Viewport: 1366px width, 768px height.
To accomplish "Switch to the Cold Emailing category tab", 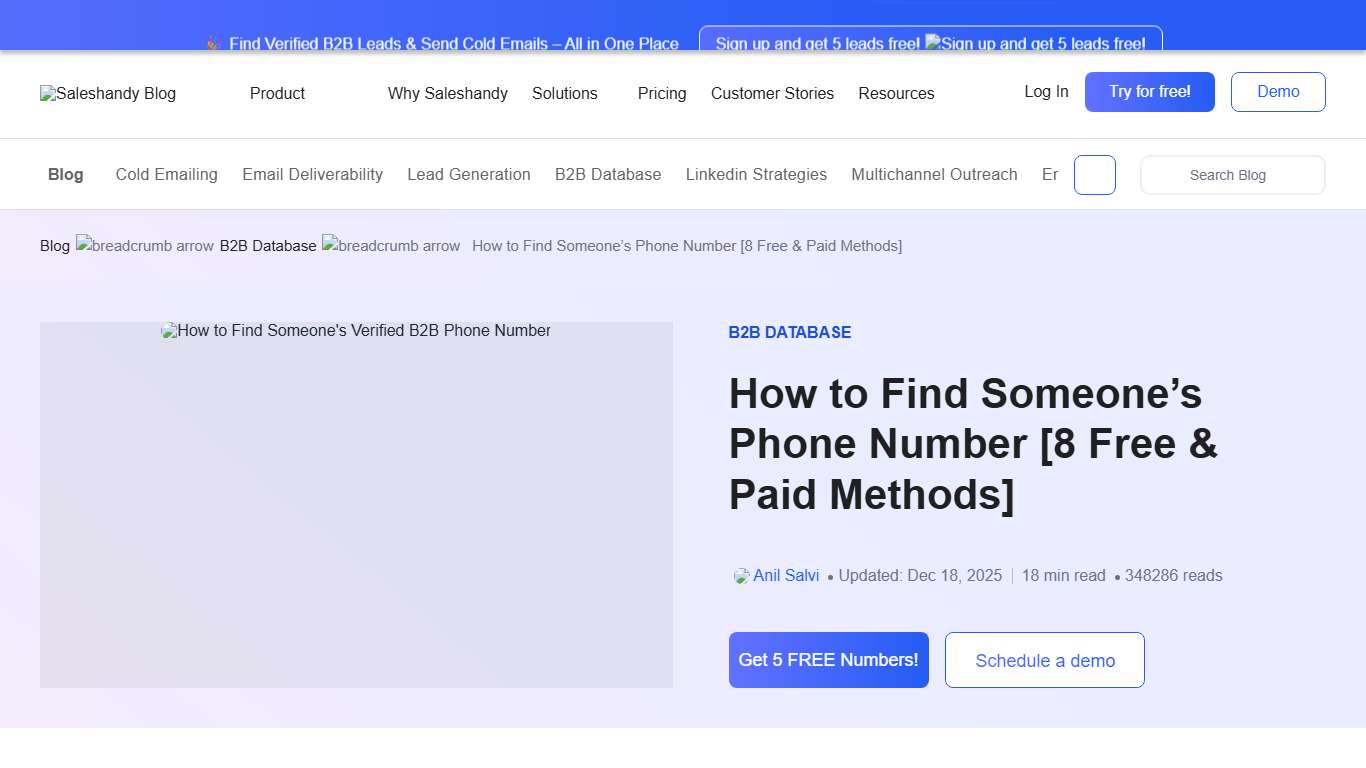I will pyautogui.click(x=166, y=174).
